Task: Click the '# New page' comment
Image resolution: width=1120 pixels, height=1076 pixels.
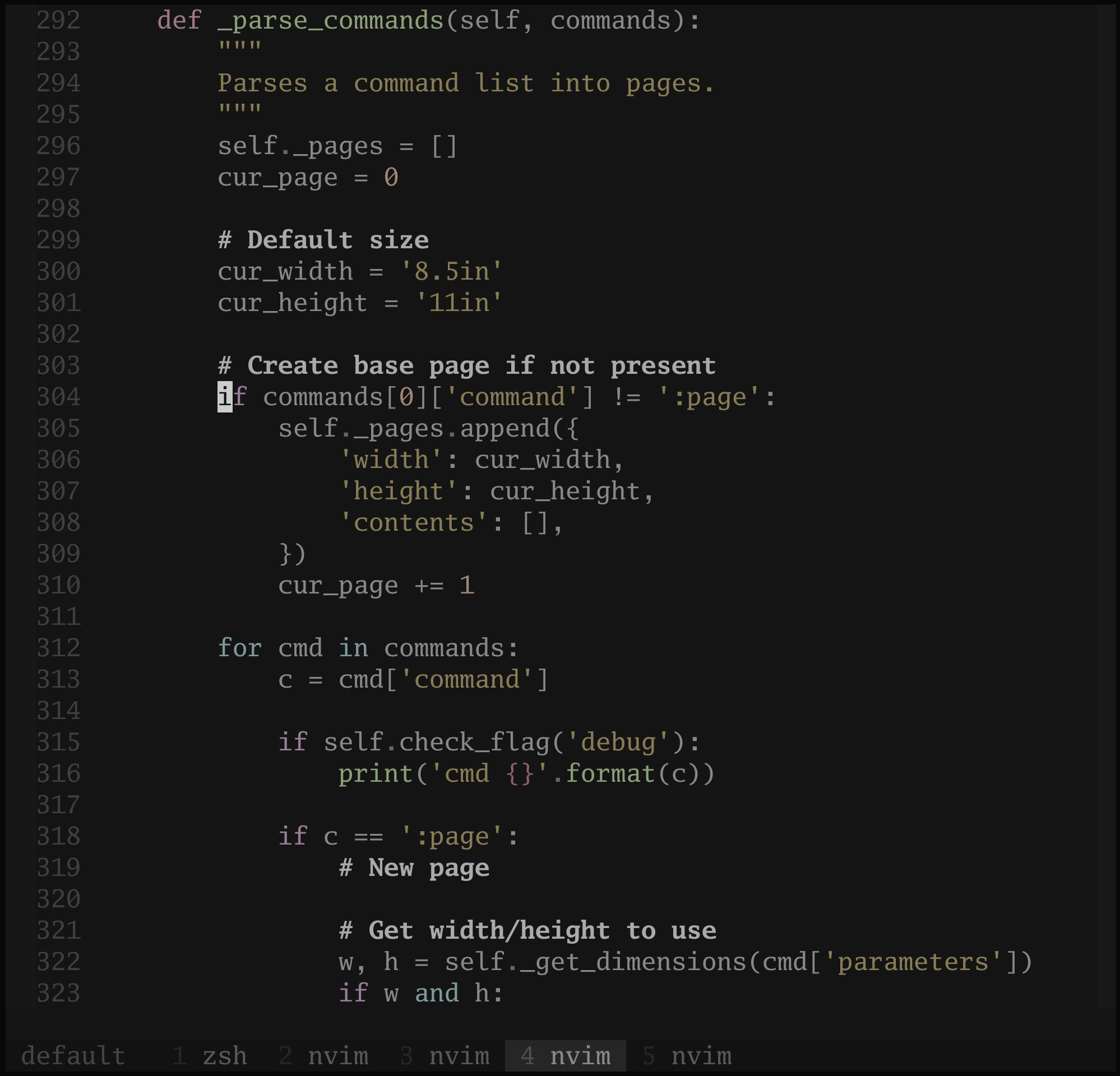Action: click(x=414, y=868)
